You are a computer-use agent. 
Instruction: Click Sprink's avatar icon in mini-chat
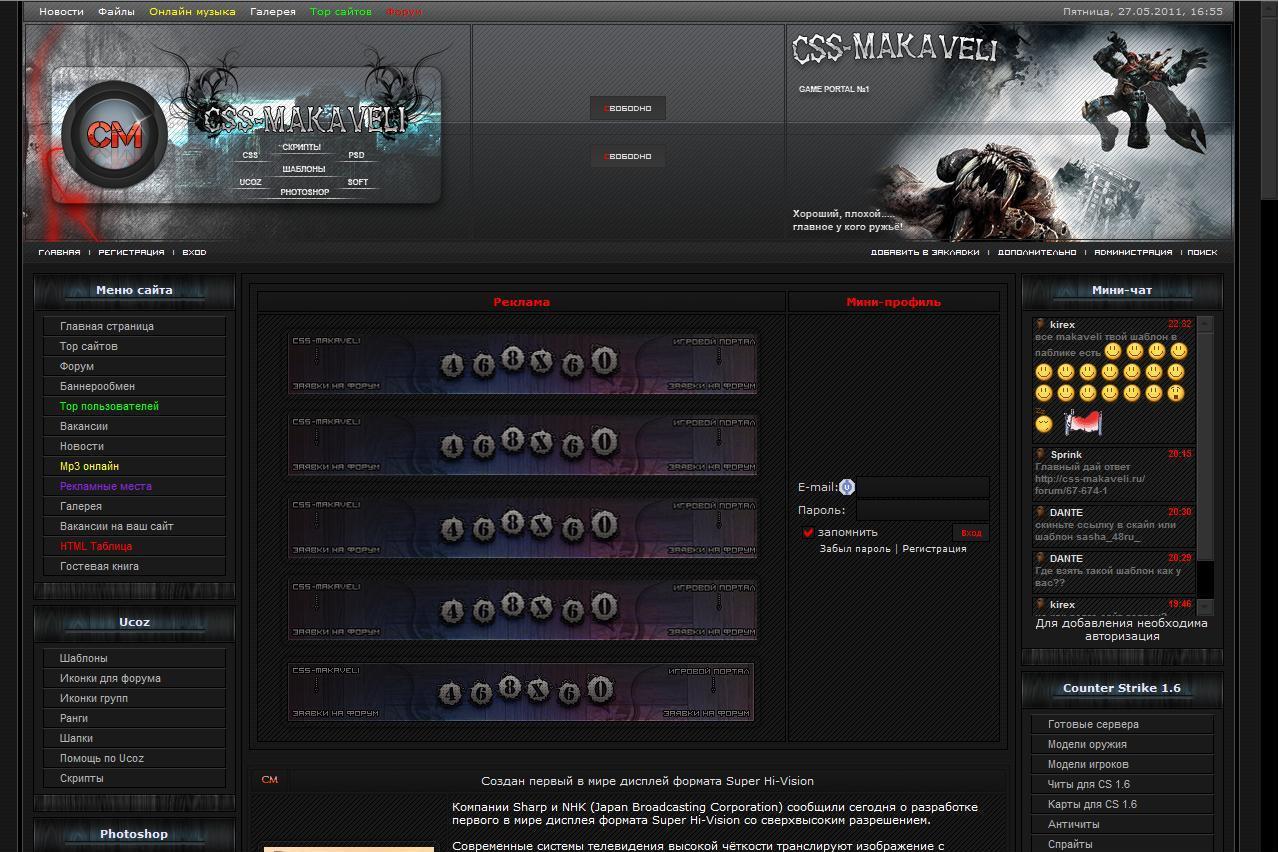1040,454
